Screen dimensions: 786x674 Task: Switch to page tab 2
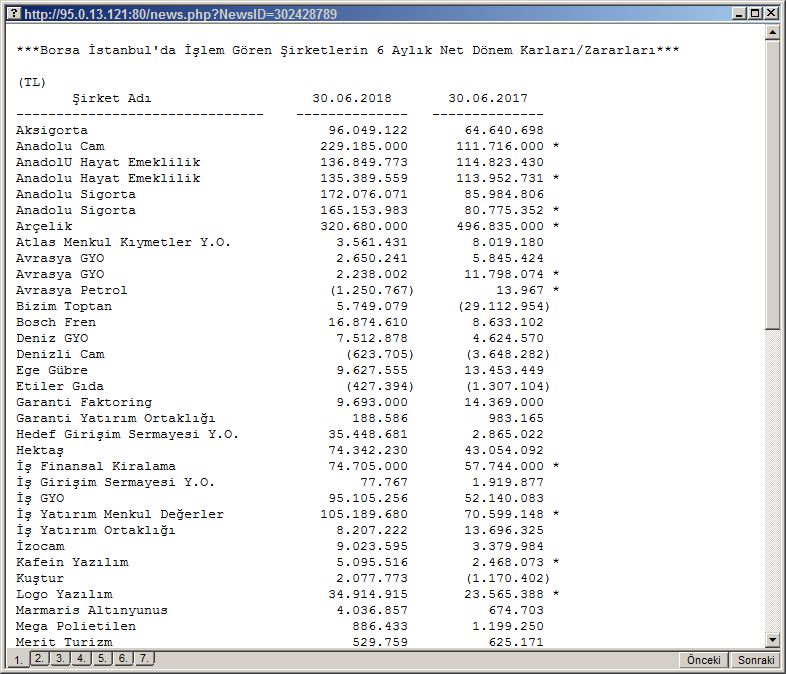tap(39, 658)
